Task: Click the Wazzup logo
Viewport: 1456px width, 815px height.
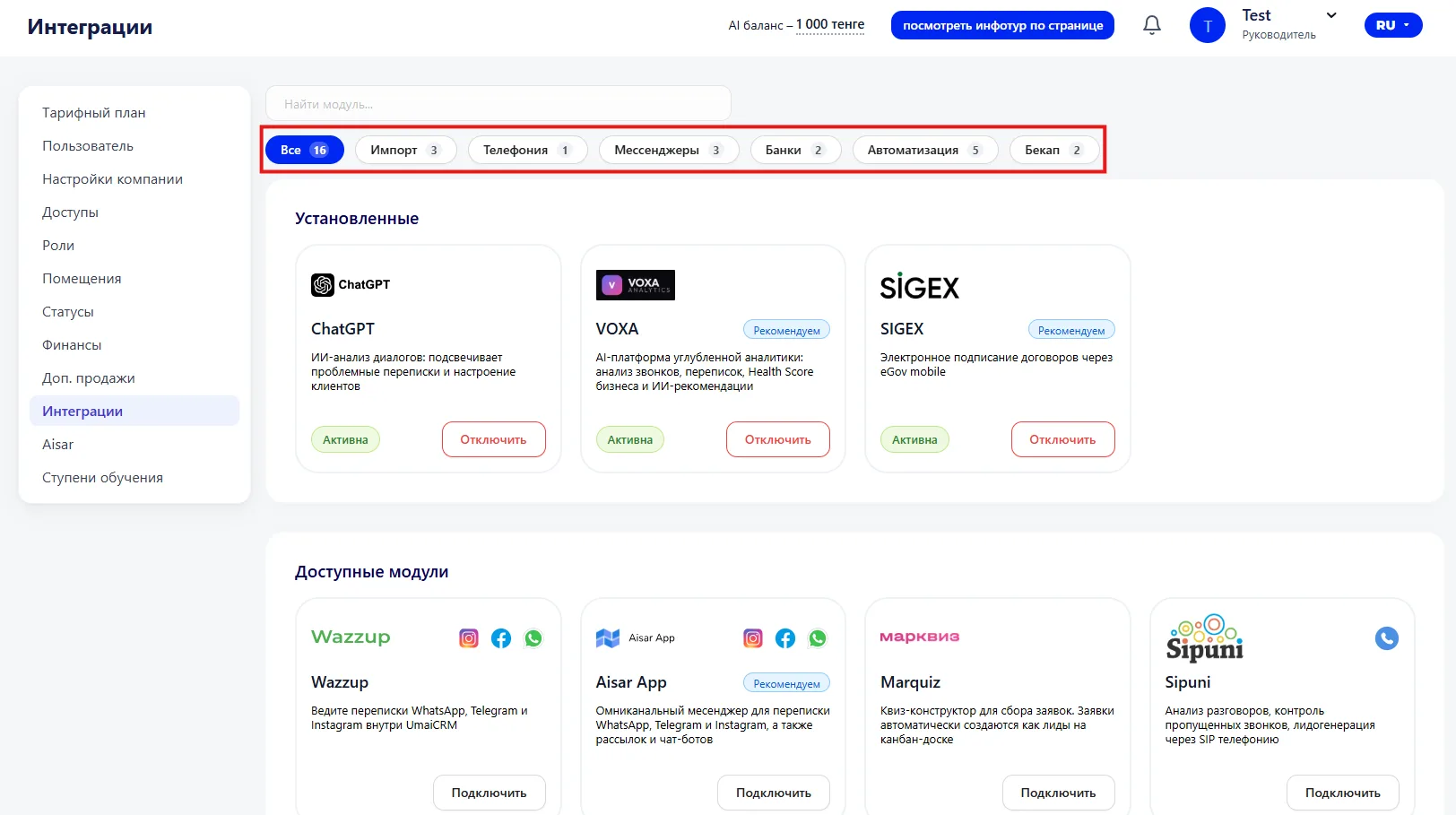Action: (351, 637)
